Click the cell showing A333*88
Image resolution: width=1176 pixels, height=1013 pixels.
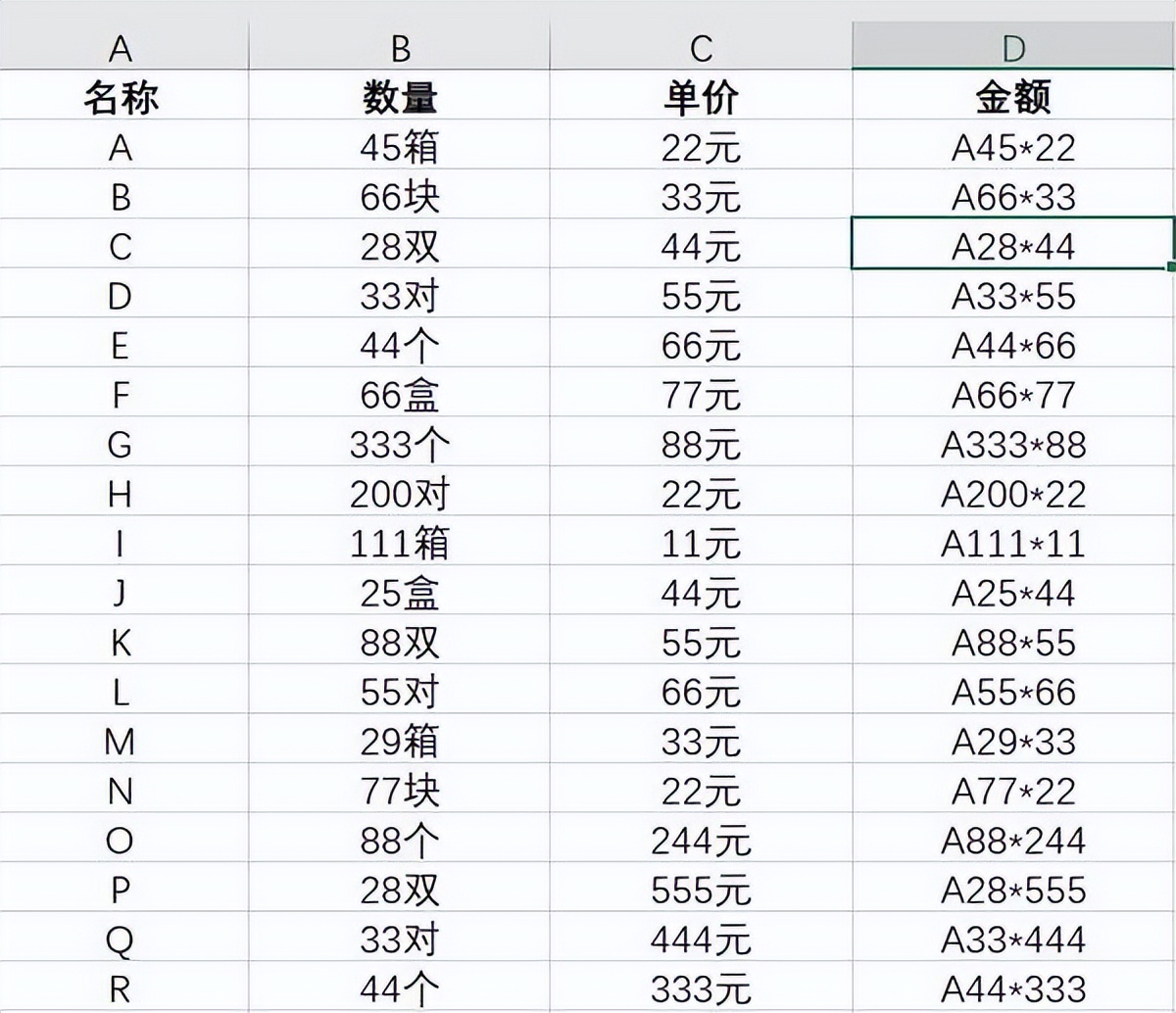tap(1014, 444)
